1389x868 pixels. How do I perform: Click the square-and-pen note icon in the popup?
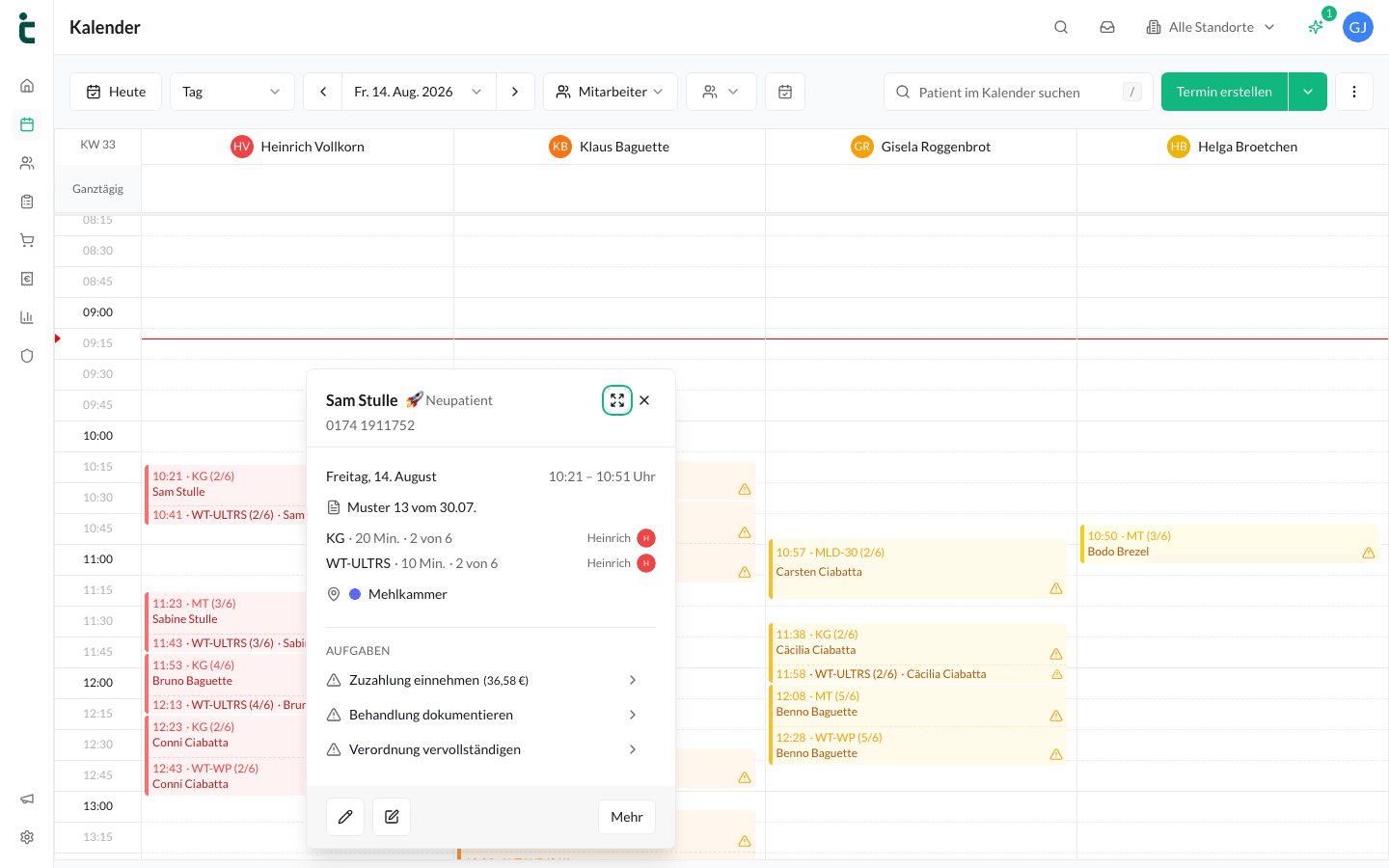coord(392,817)
